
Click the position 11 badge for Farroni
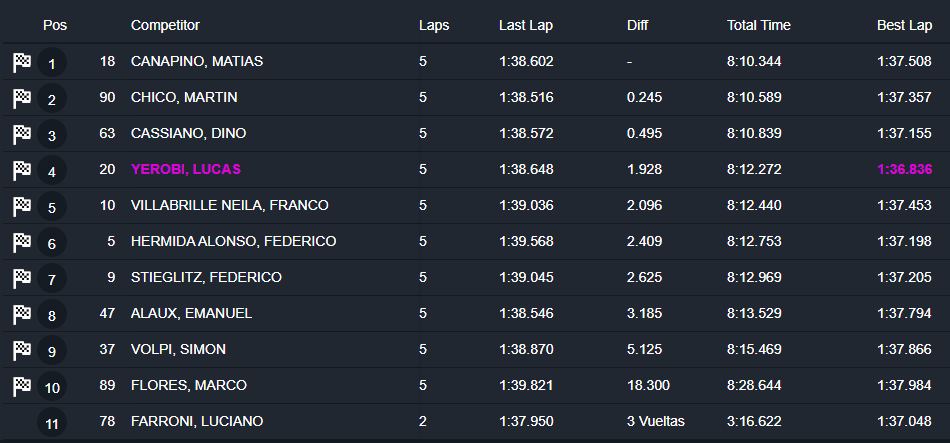[52, 423]
